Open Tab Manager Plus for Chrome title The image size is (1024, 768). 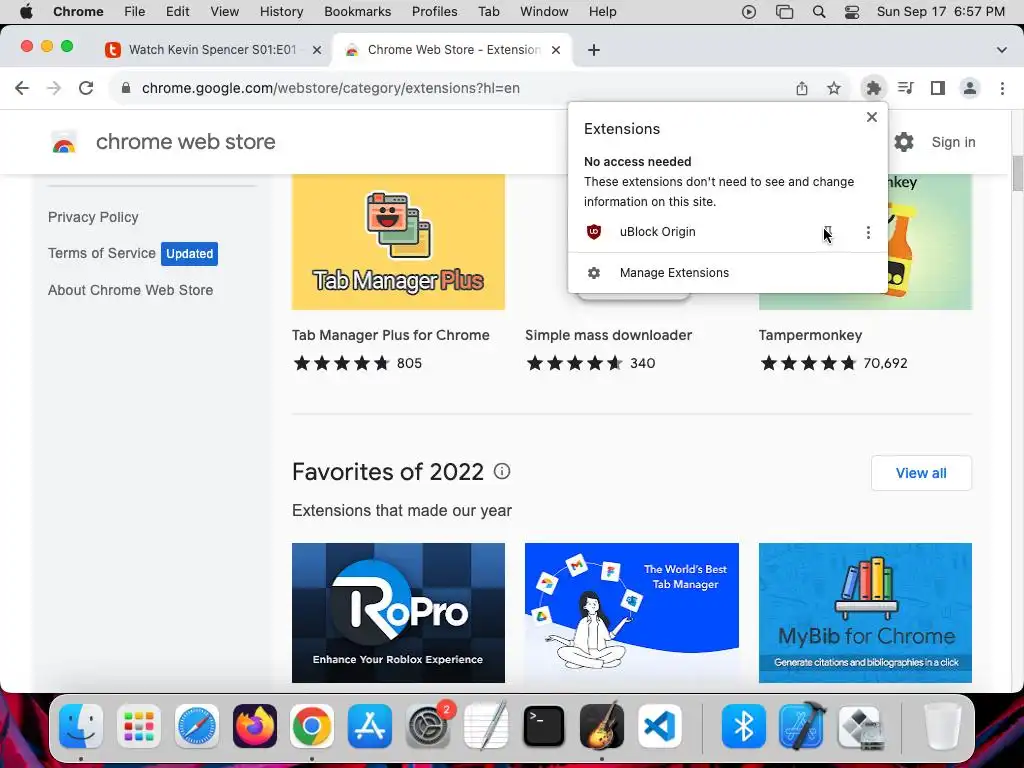391,335
